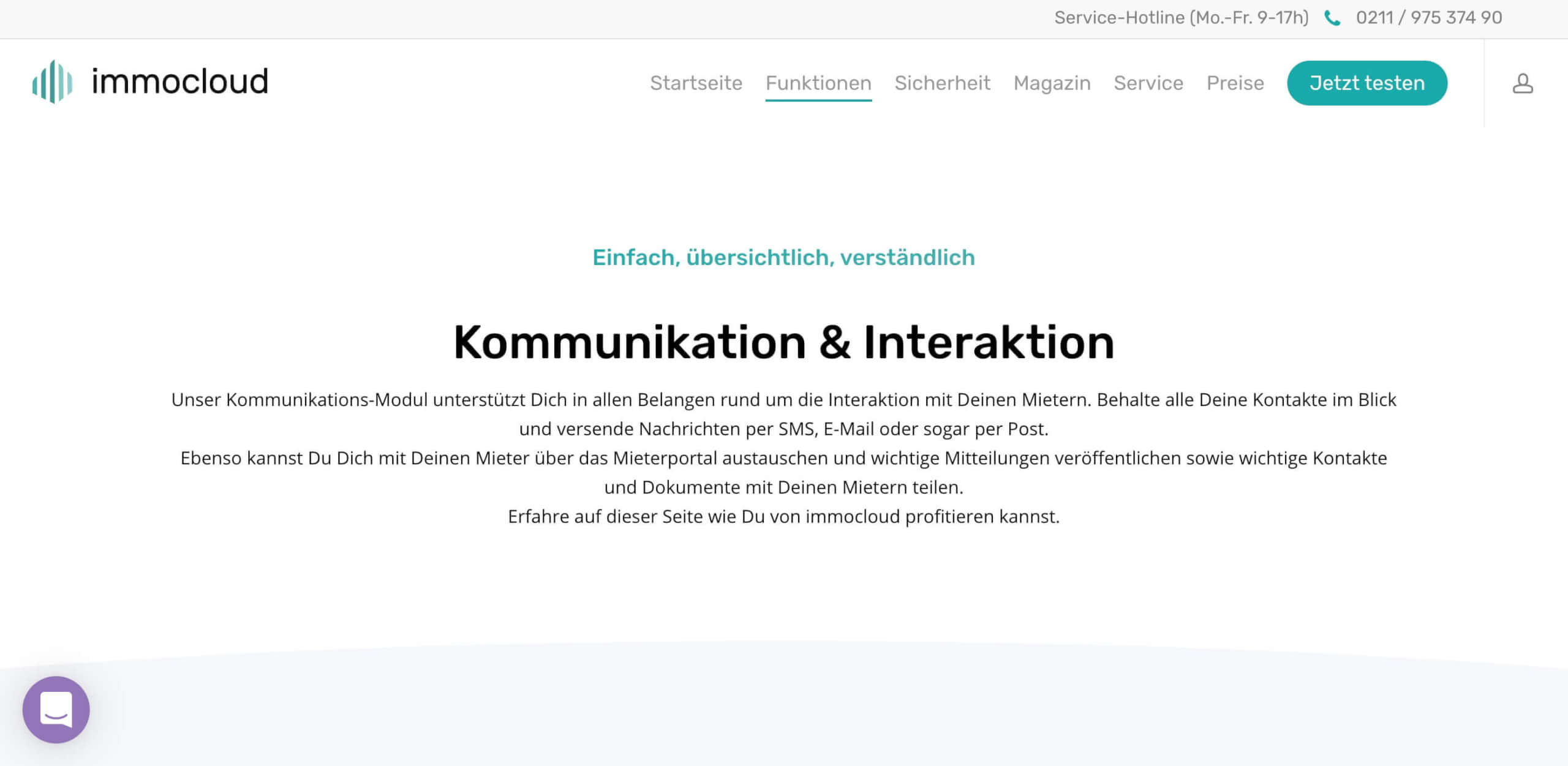Click the Einfach, übersichtlich, verständlich subtitle
The image size is (1568, 766).
click(x=783, y=258)
